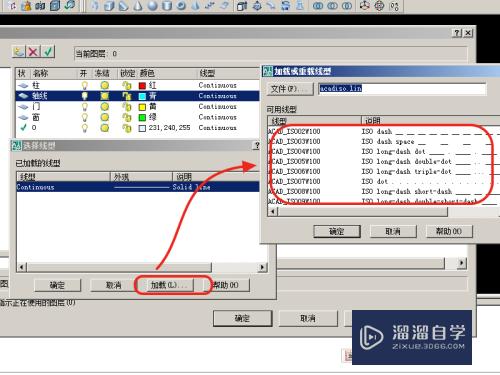Select the Box solid tool
Viewport: 500px width, 375px height.
pos(109,5)
